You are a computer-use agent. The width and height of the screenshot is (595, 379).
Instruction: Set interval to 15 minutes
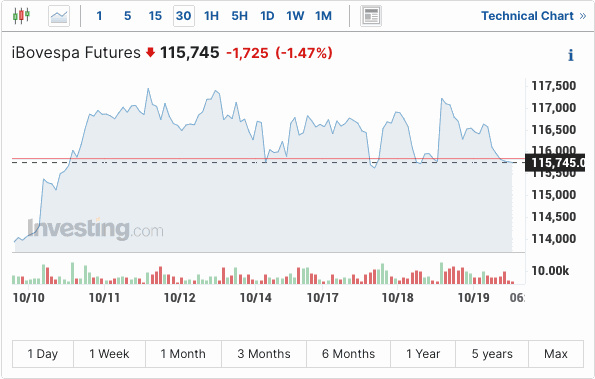pos(155,16)
